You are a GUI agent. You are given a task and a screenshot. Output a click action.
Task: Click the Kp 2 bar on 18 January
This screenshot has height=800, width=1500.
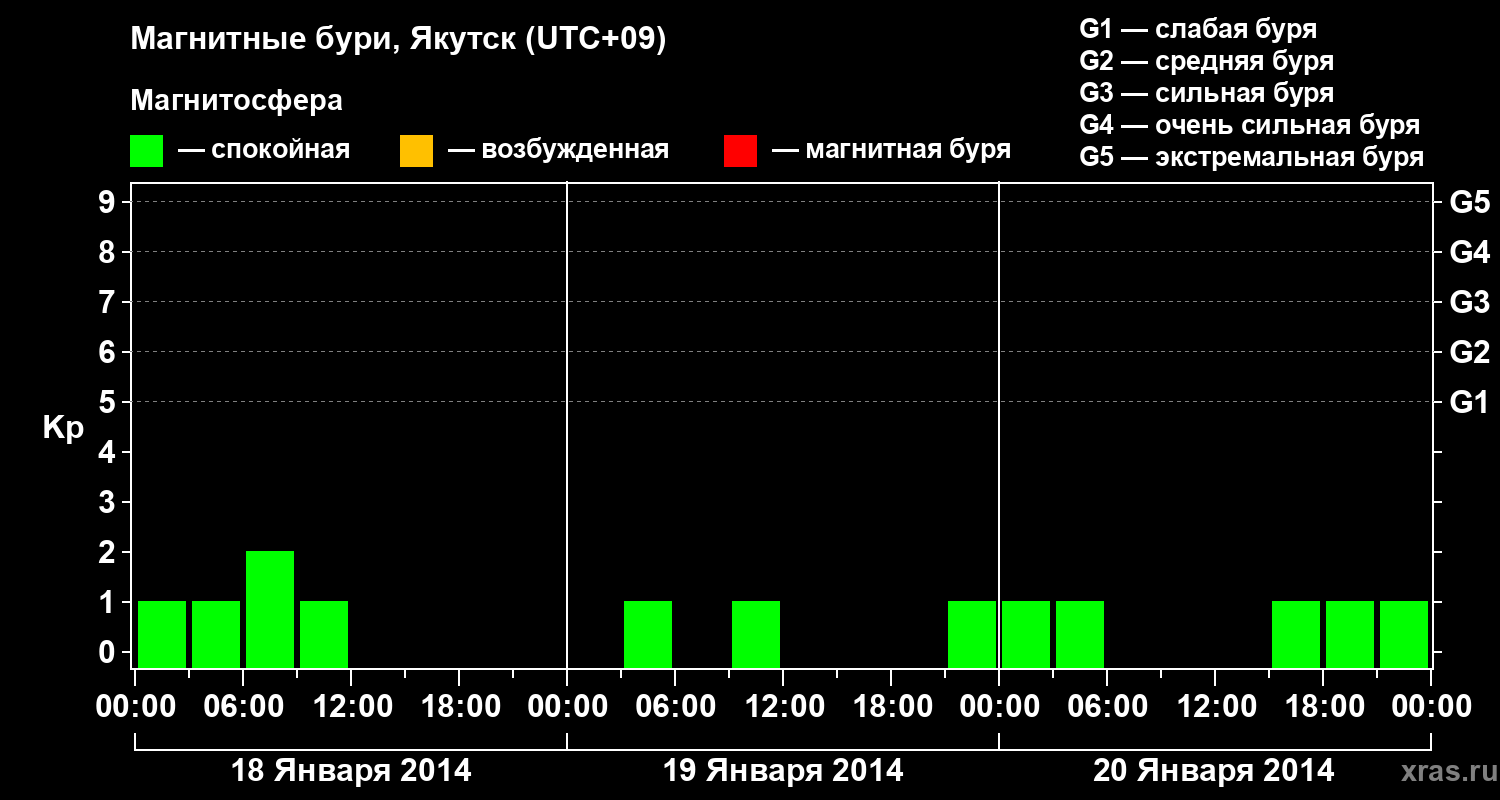click(270, 609)
